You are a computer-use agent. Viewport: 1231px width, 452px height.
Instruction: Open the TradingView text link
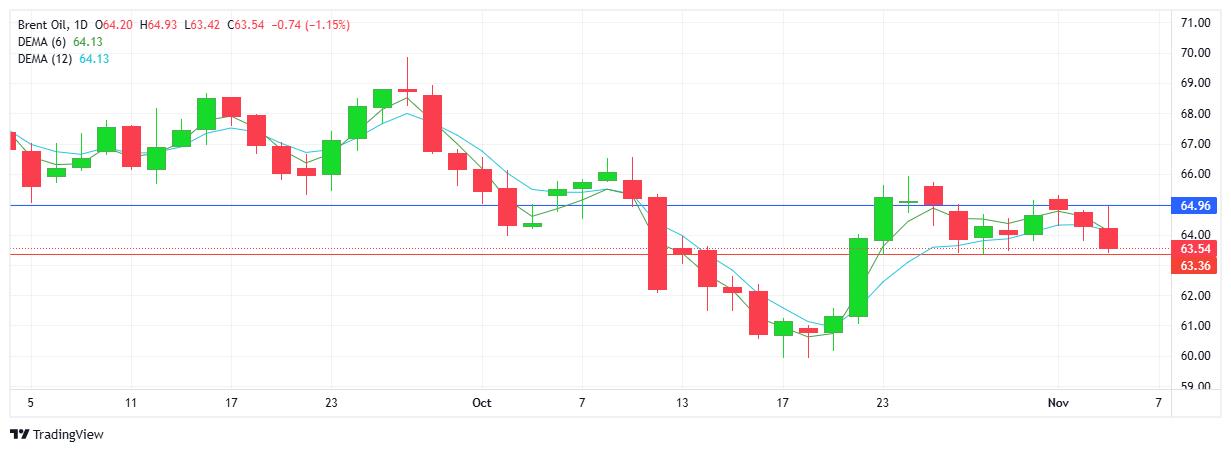click(68, 435)
